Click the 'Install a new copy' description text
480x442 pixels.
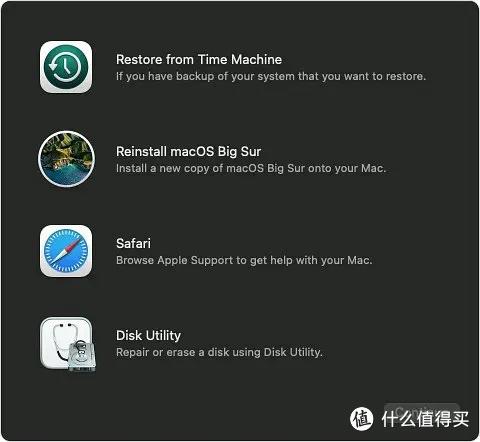click(251, 168)
